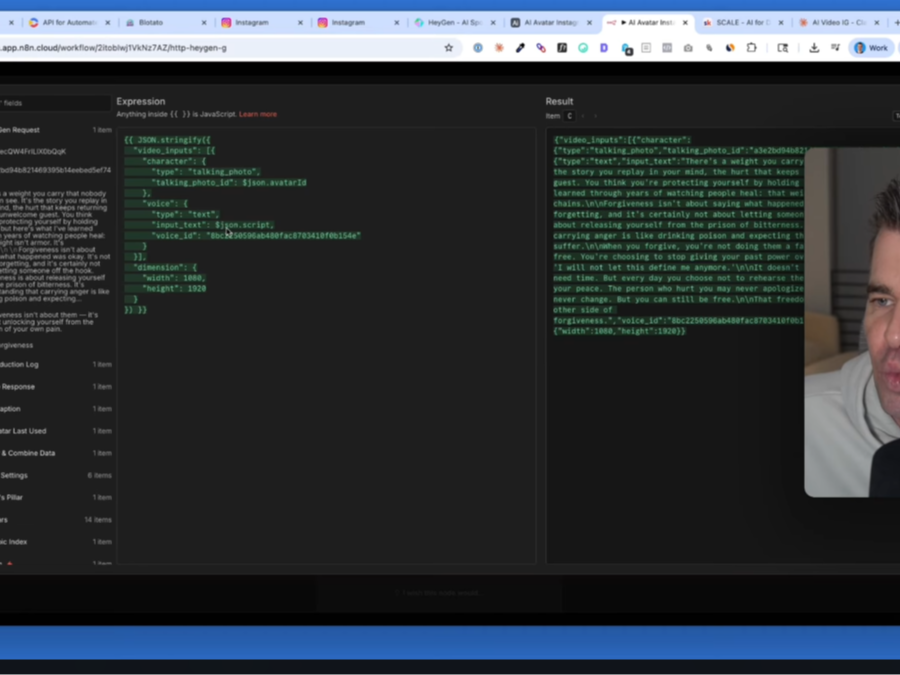
Task: Click the grey paperclip extension icon
Action: 709,48
